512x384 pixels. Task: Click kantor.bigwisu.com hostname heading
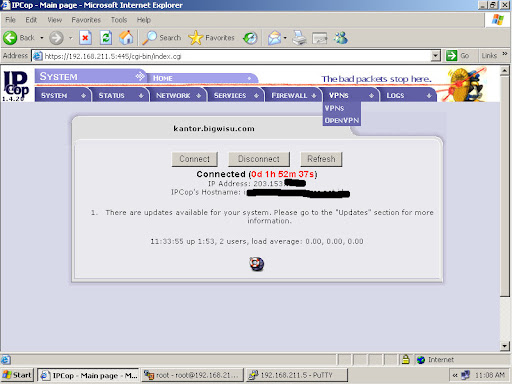click(214, 129)
